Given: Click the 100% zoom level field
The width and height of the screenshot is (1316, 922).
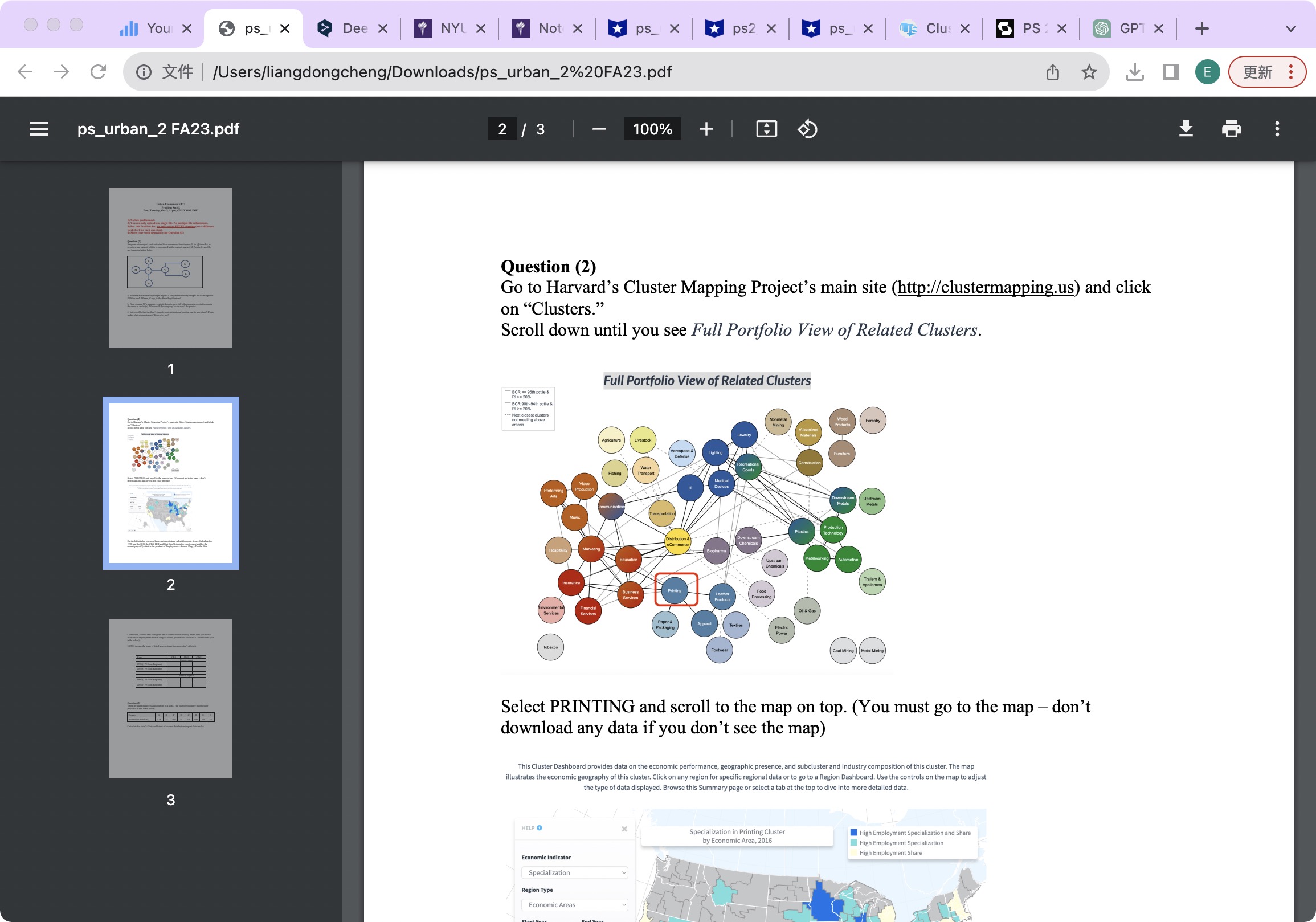Looking at the screenshot, I should pyautogui.click(x=652, y=129).
